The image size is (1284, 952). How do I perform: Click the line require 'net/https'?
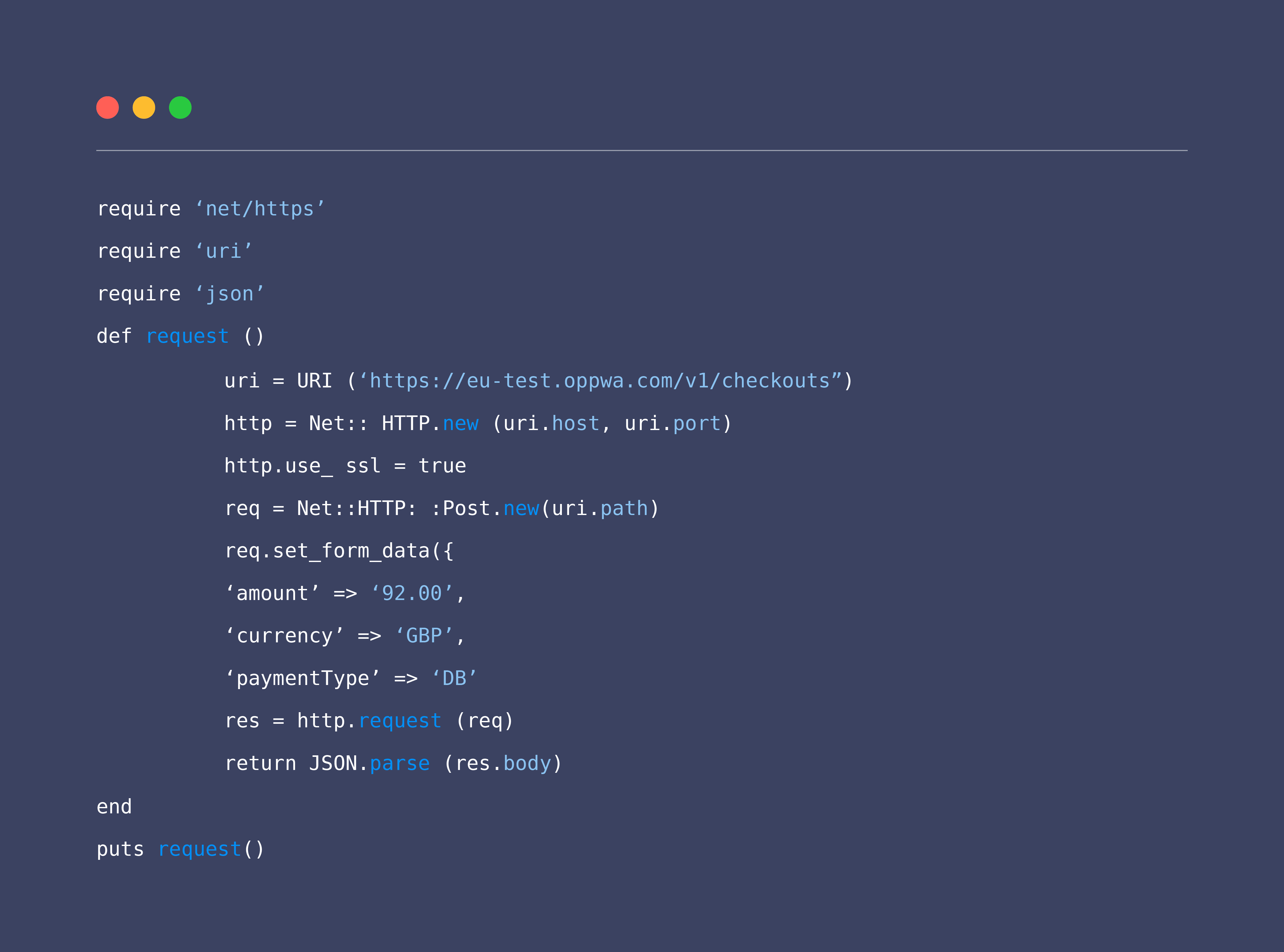211,209
